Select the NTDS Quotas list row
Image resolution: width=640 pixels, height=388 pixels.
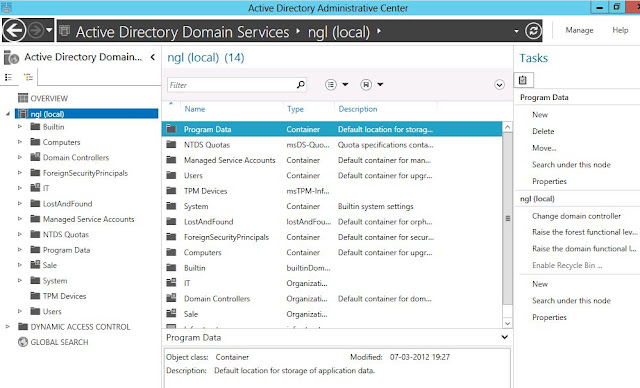[332, 145]
